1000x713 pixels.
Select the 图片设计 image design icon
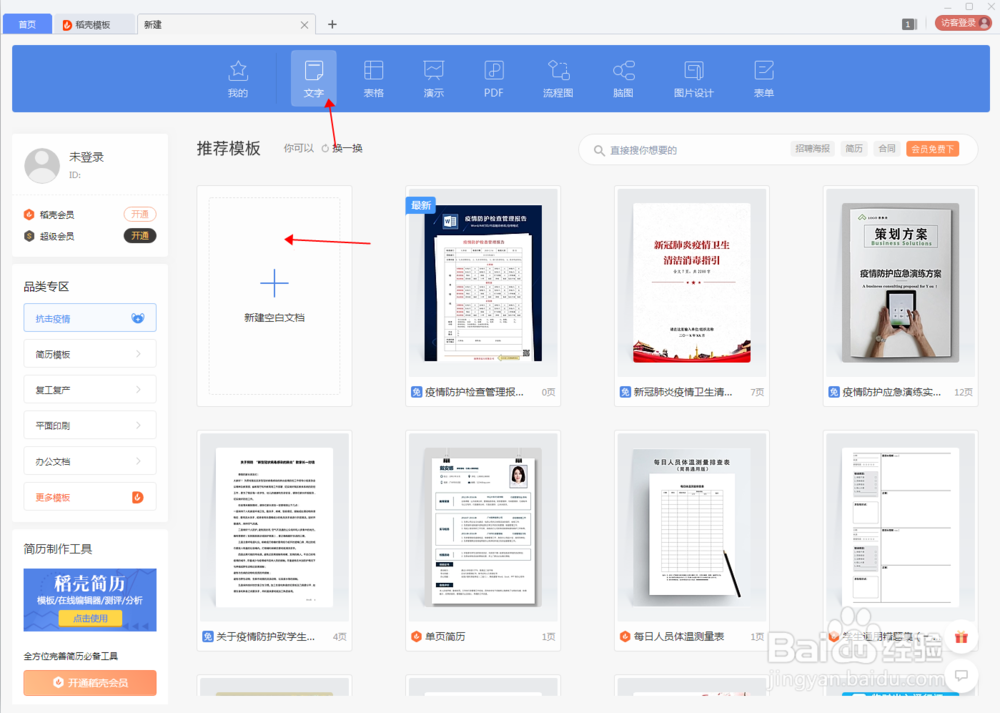[x=694, y=70]
